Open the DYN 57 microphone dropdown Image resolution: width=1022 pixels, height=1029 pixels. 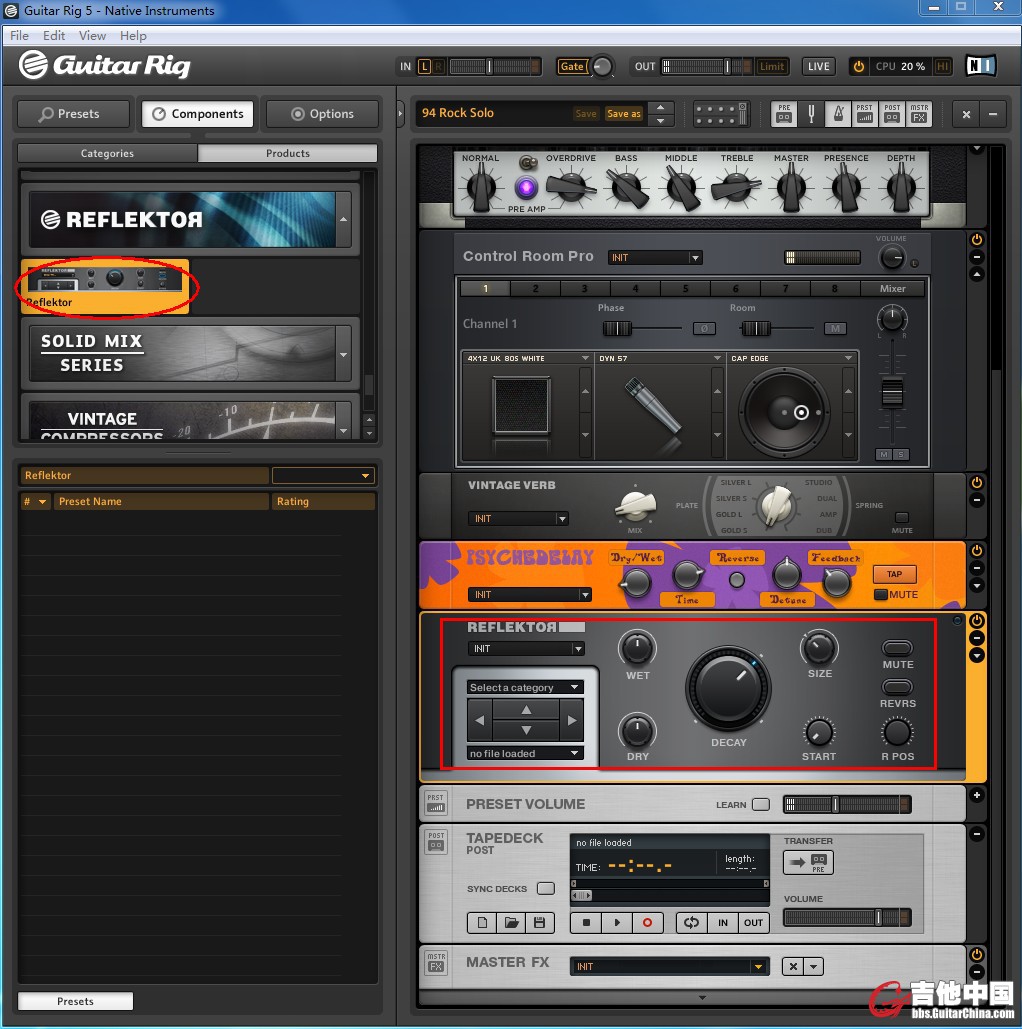pyautogui.click(x=660, y=358)
